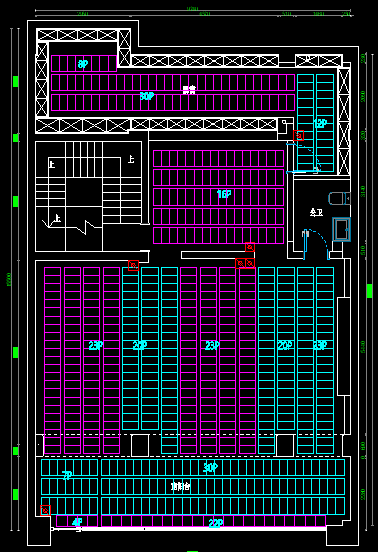
Task: Select the 上 label right of the staircase
Action: tap(131, 159)
